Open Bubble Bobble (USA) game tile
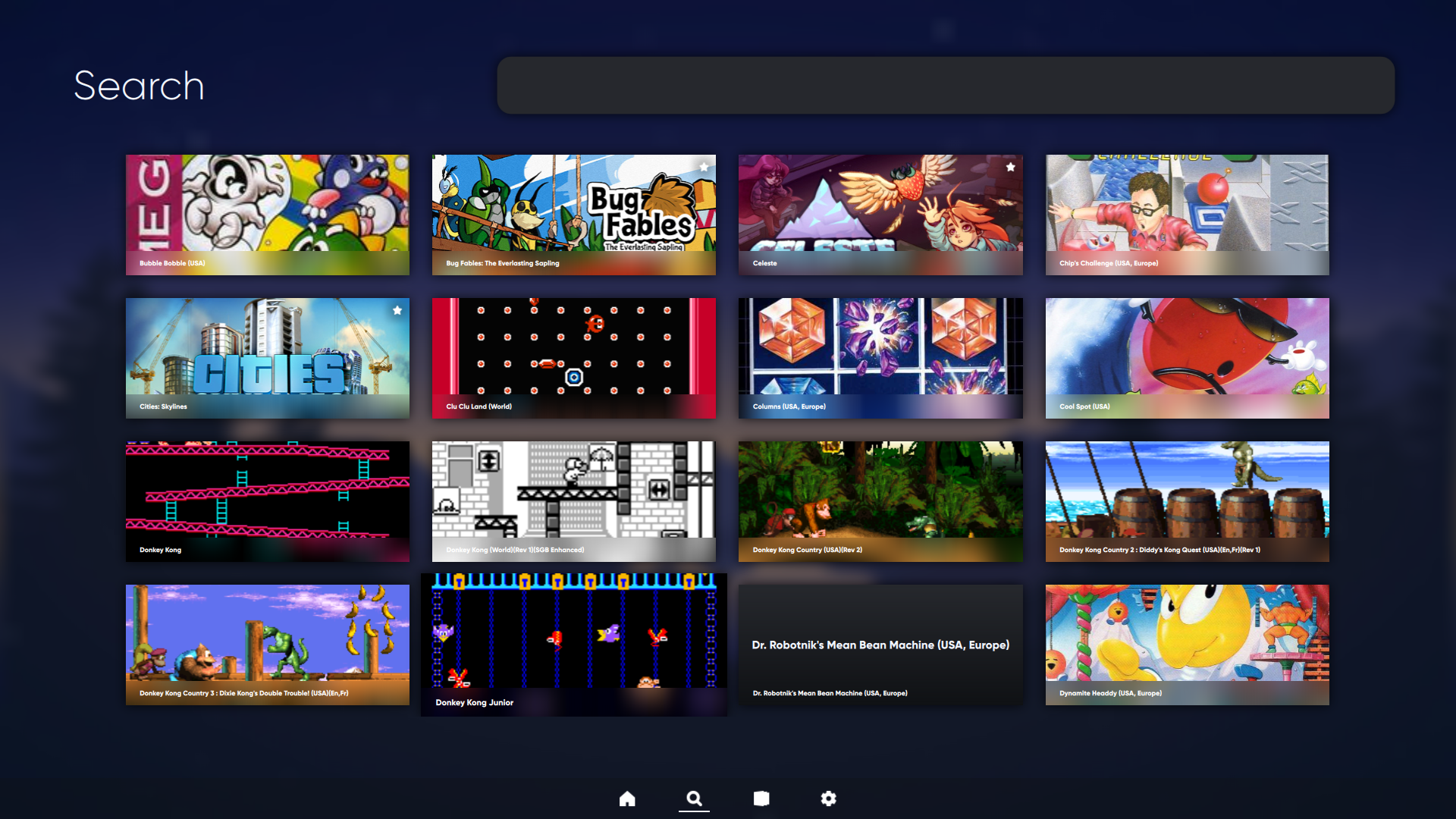The image size is (1456, 819). 267,214
